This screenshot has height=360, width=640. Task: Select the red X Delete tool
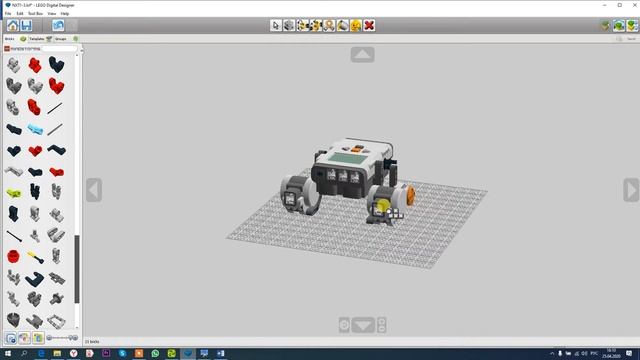click(x=369, y=25)
